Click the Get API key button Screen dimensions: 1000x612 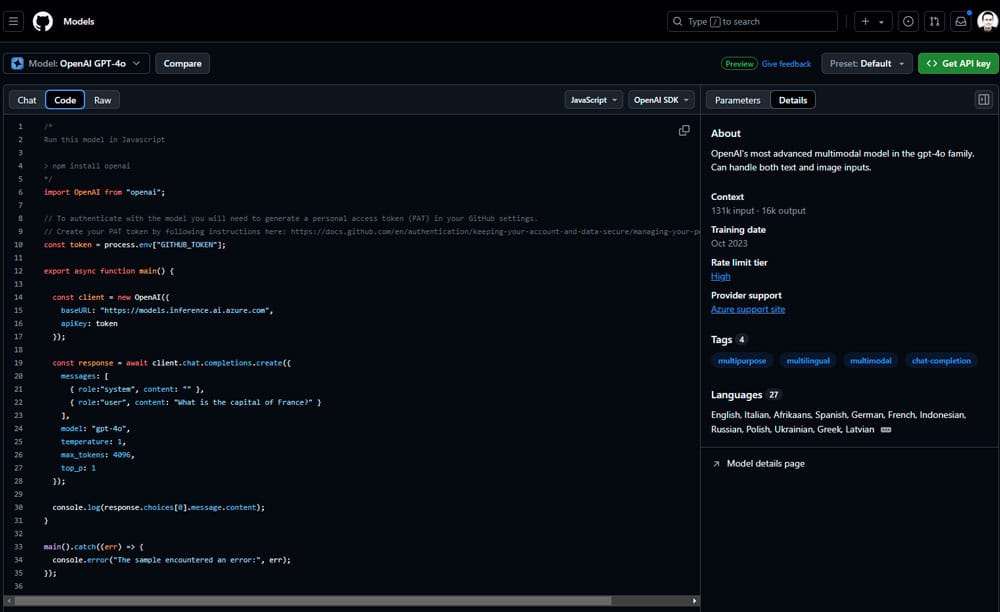(958, 64)
